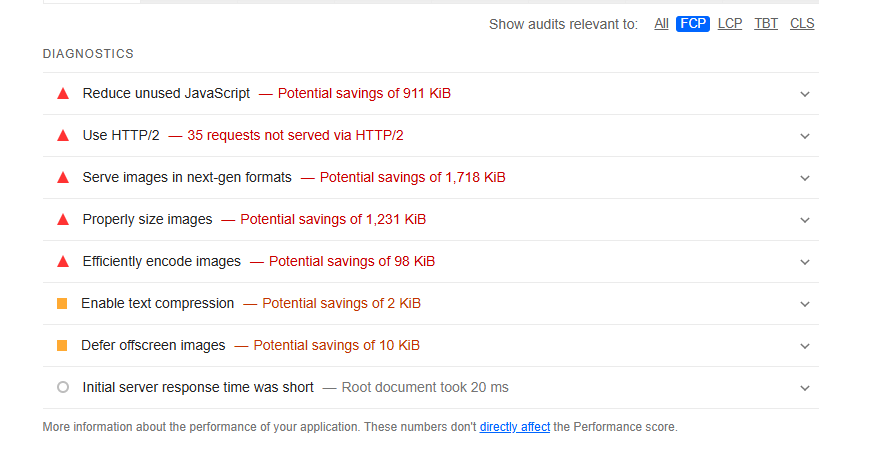869x465 pixels.
Task: Select the FCP audit filter
Action: [693, 24]
